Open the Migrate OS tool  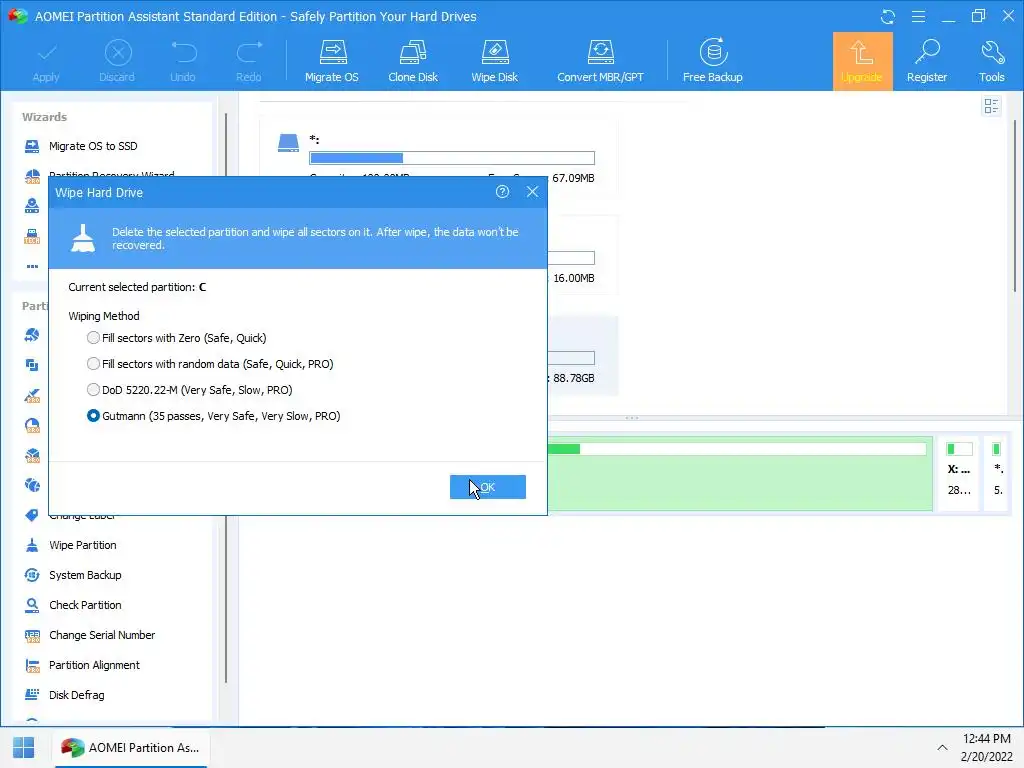pos(332,62)
